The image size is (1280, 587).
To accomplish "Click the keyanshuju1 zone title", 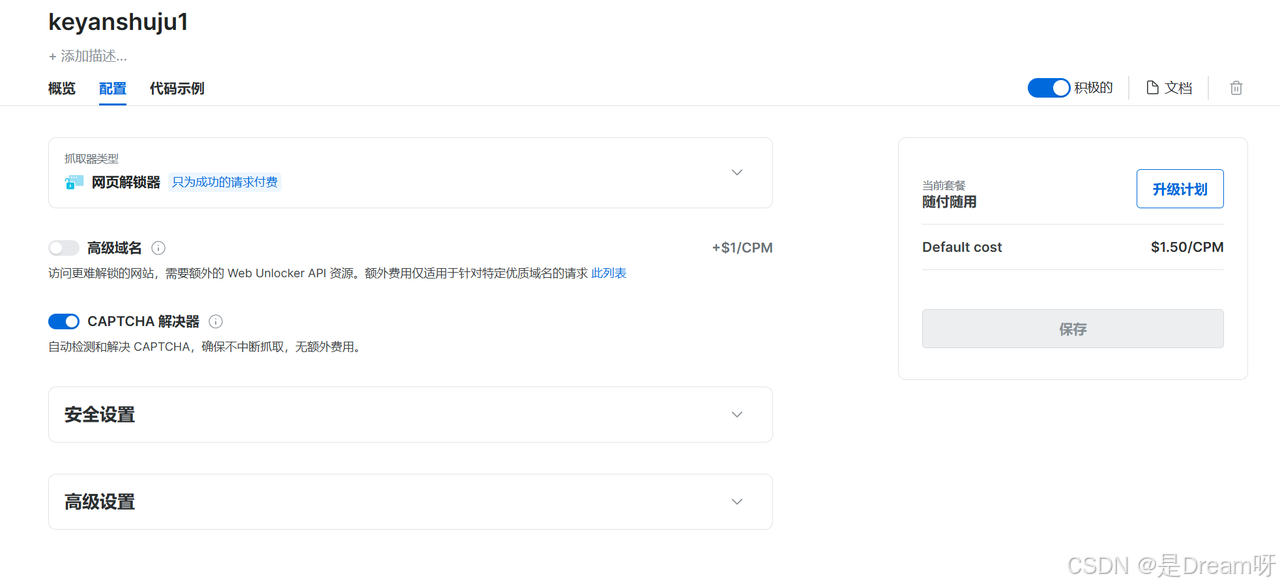I will tap(118, 22).
